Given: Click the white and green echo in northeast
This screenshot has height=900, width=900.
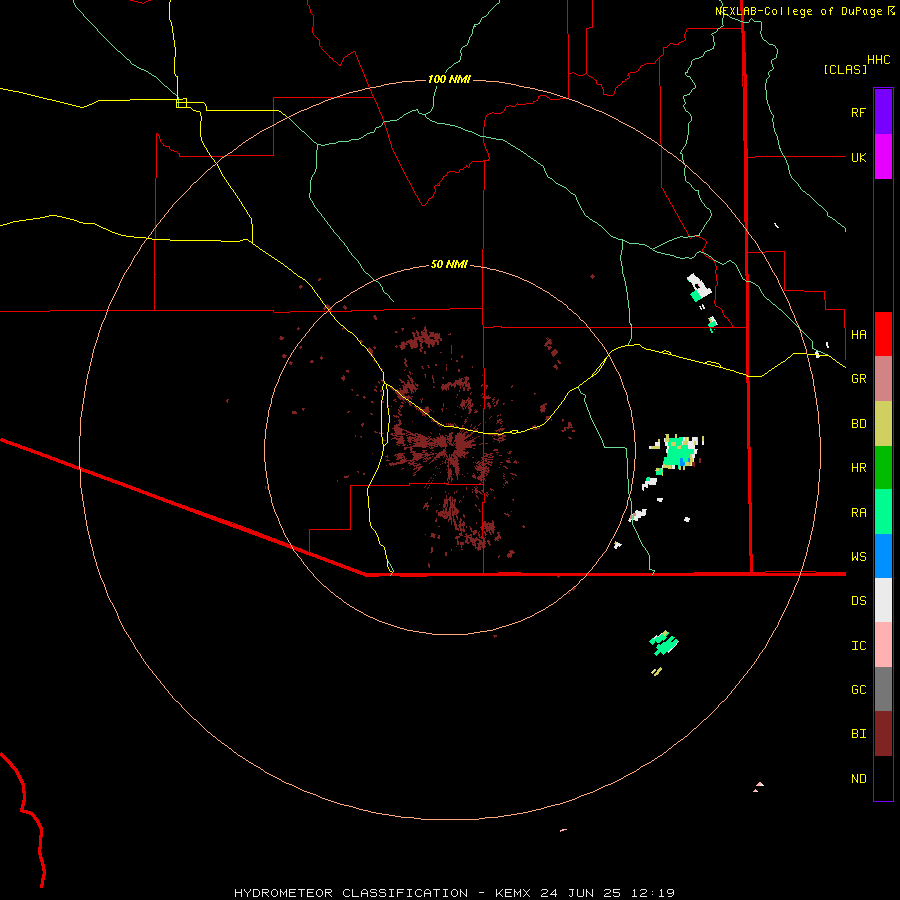Looking at the screenshot, I should click(x=699, y=287).
